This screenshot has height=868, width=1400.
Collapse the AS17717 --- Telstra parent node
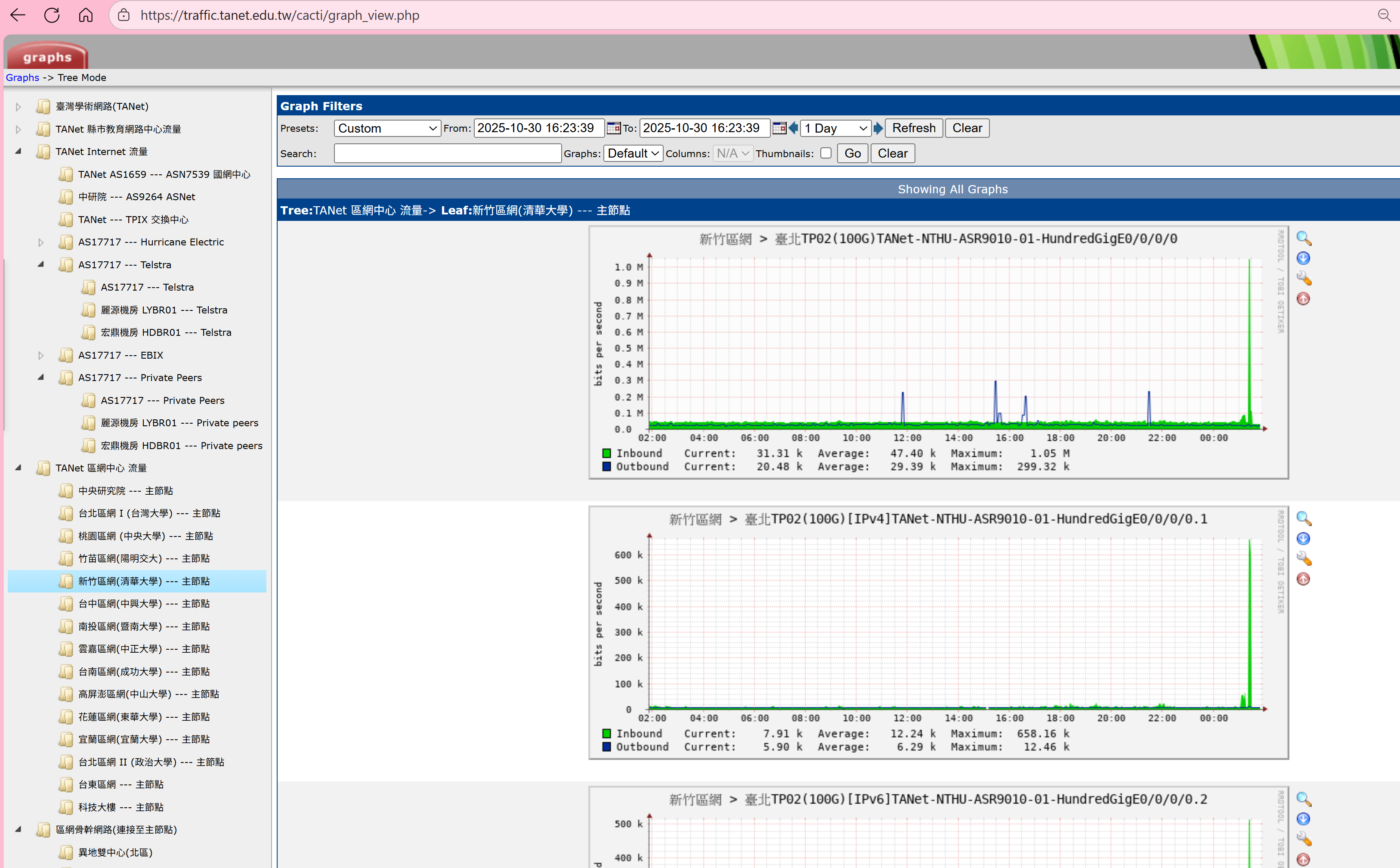pos(41,265)
